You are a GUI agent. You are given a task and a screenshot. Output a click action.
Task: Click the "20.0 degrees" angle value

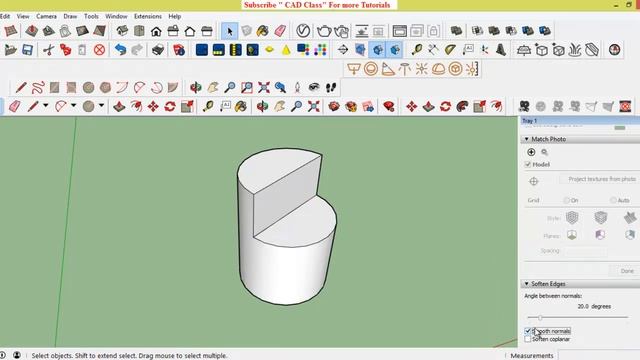click(594, 306)
